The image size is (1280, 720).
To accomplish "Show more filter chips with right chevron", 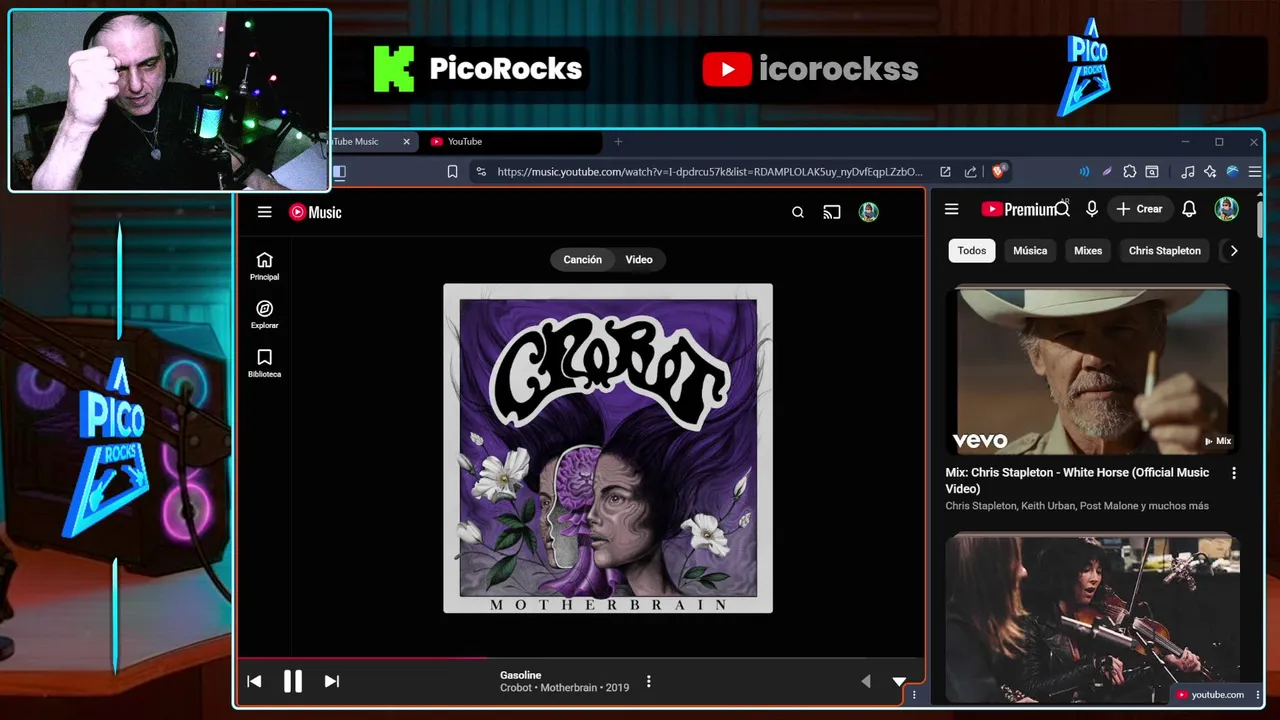I will click(x=1233, y=251).
